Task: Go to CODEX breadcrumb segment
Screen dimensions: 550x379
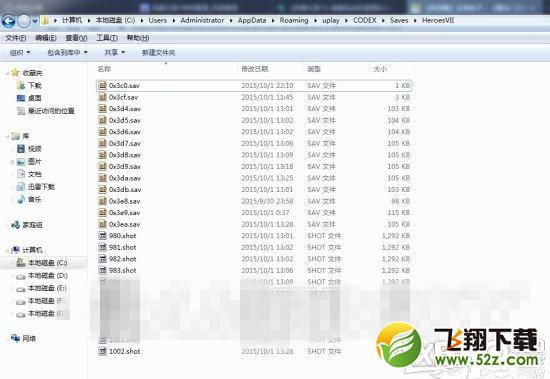Action: (x=365, y=20)
